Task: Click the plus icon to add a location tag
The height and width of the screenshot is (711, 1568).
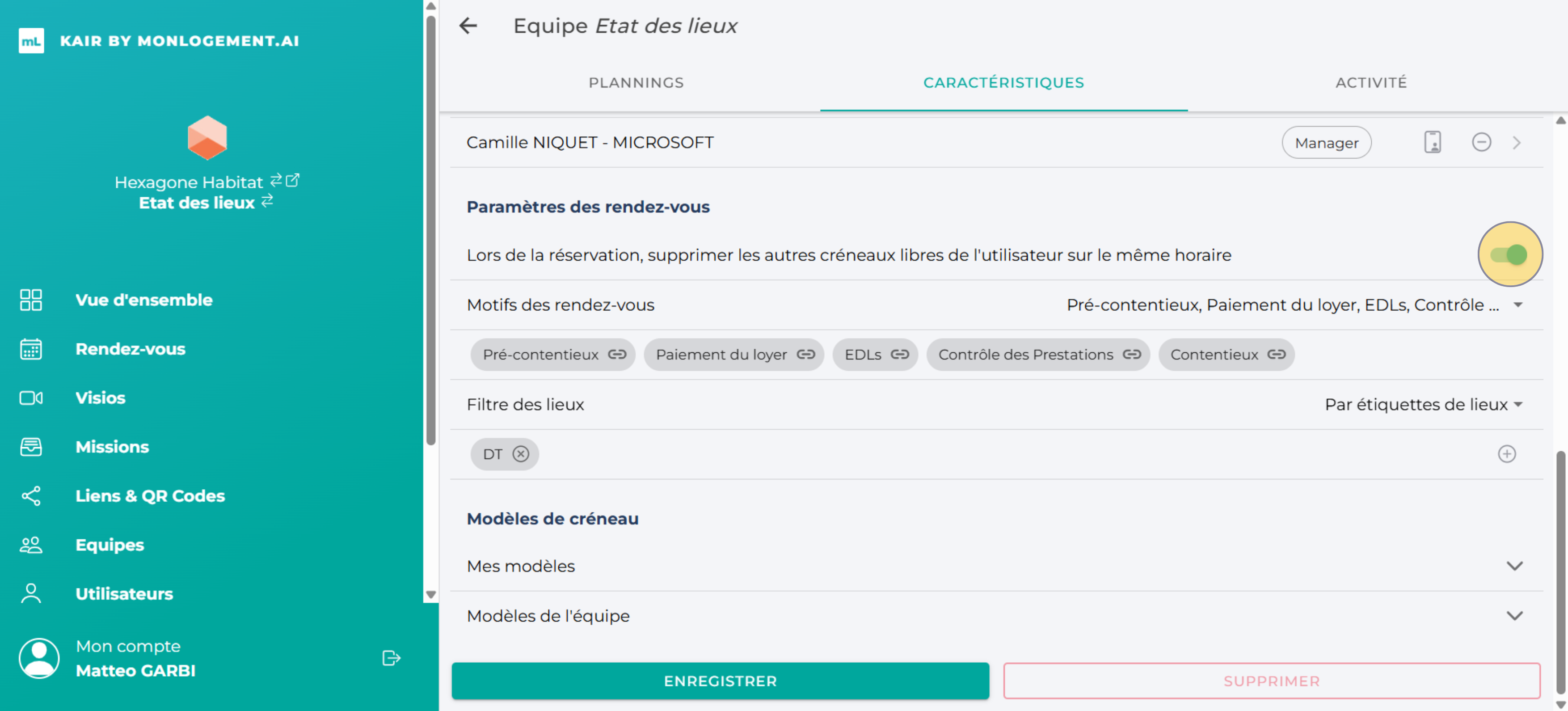Action: (1507, 453)
